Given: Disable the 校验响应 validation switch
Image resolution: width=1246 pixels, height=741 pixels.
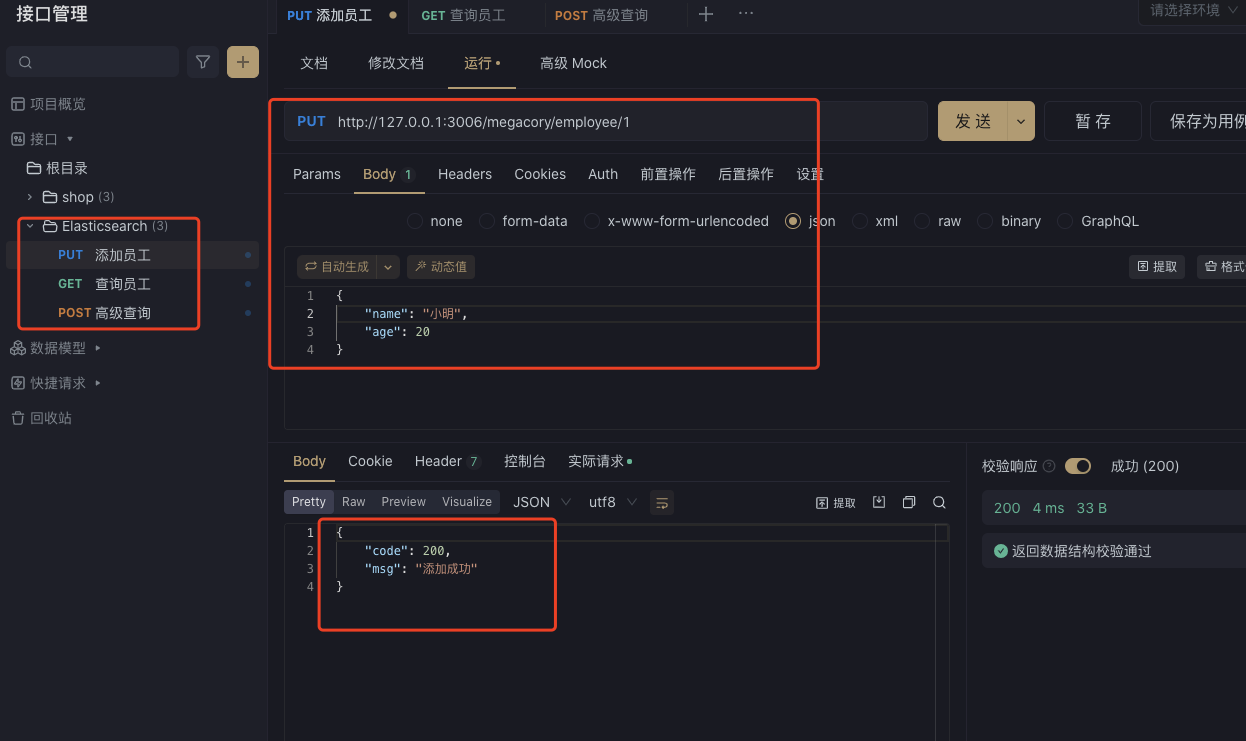Looking at the screenshot, I should click(x=1078, y=465).
